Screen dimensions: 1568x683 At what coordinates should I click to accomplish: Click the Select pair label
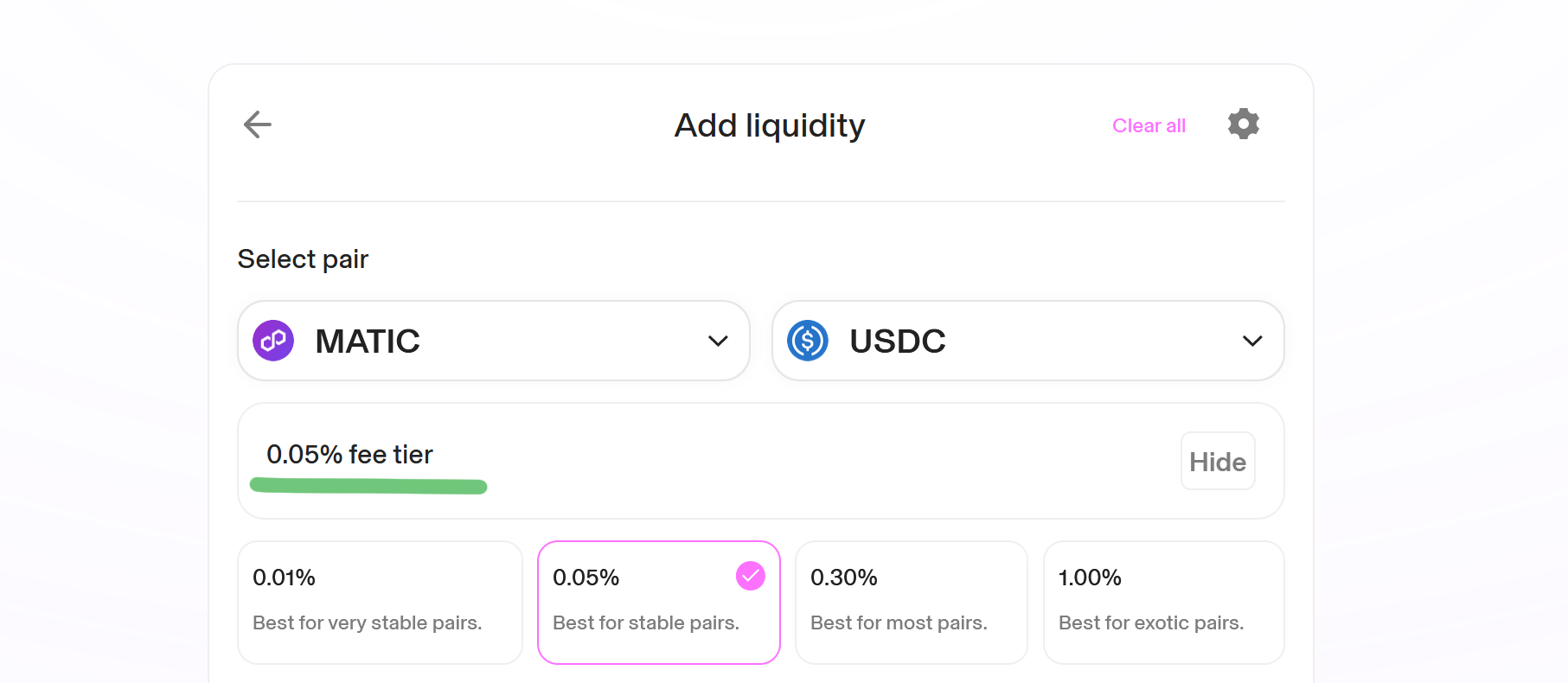(x=303, y=259)
